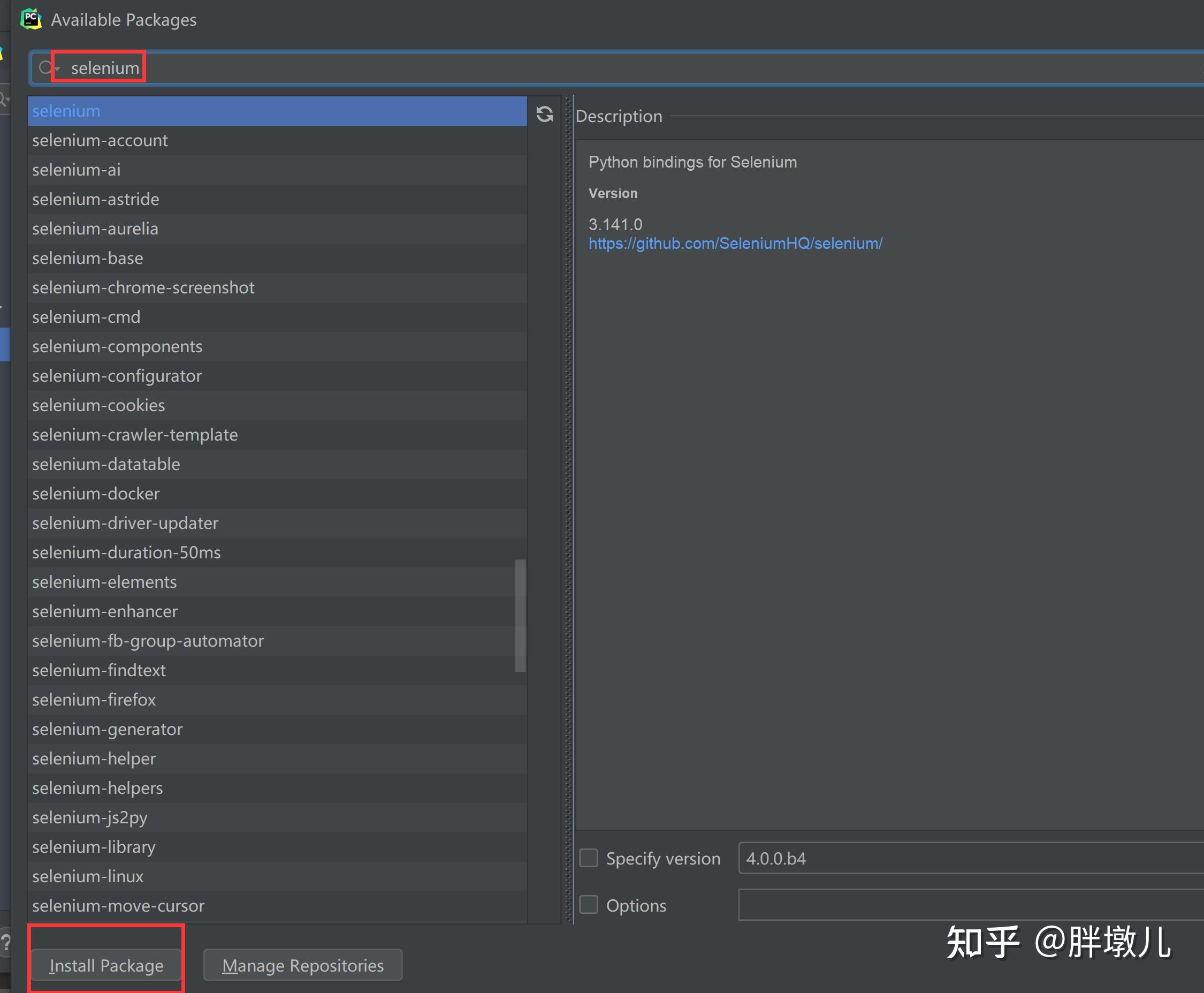
Task: Select the selenium package entry
Action: [x=66, y=111]
